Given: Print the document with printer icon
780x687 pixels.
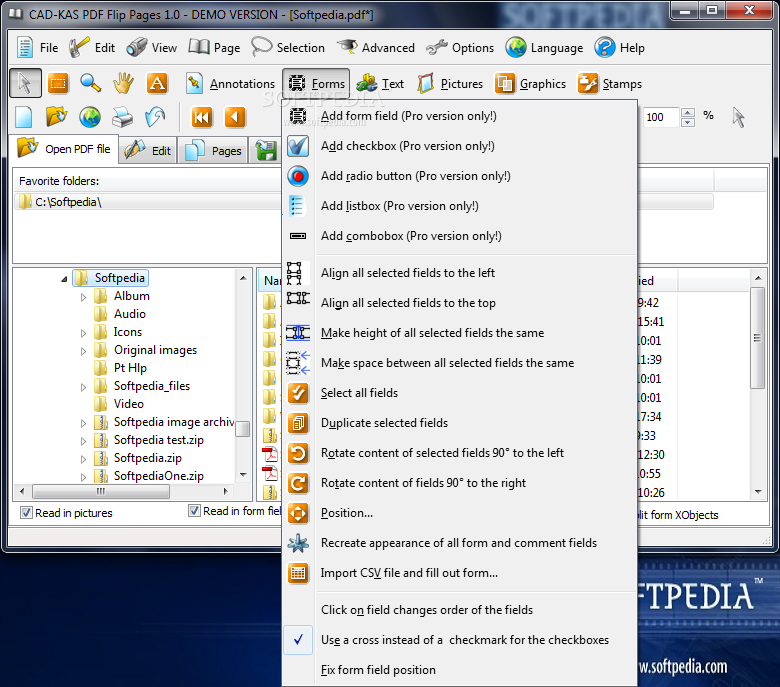Looking at the screenshot, I should pyautogui.click(x=122, y=117).
